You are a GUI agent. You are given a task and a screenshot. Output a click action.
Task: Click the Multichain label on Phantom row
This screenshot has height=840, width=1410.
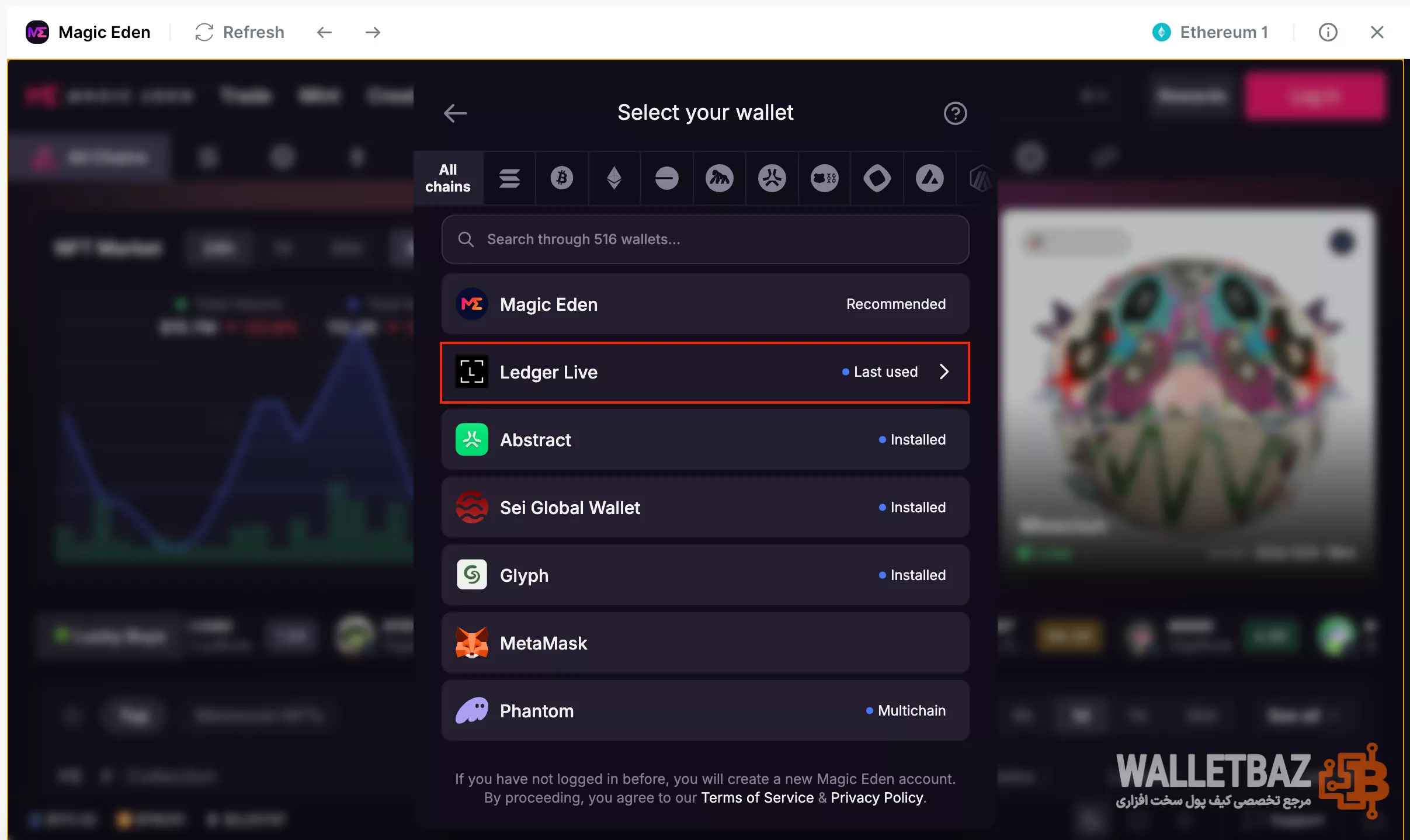click(x=911, y=711)
